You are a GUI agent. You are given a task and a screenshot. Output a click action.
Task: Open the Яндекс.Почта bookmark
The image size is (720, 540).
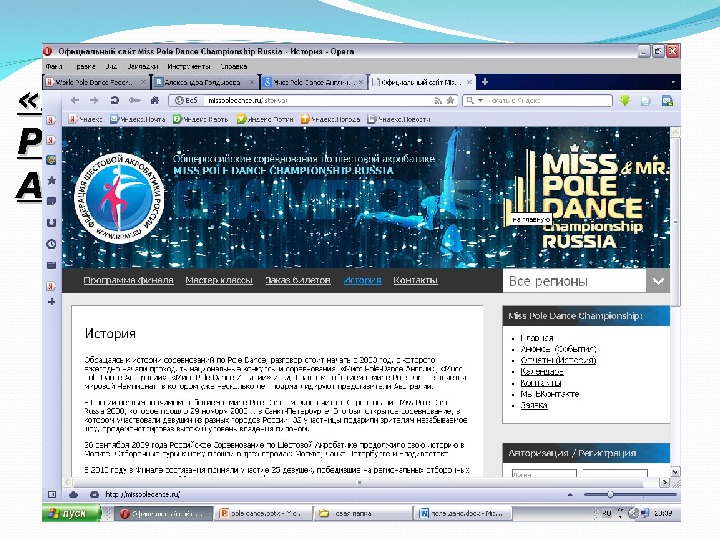(x=137, y=119)
